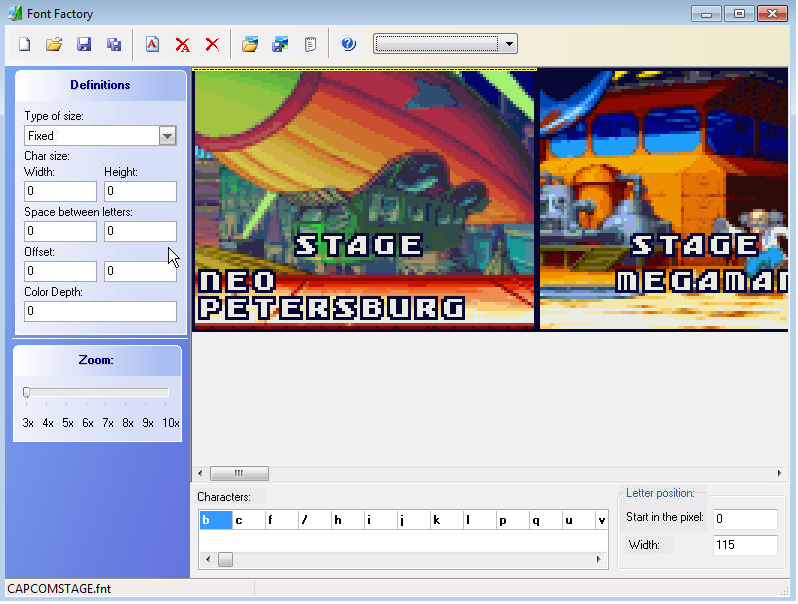Click Characters list scroll right arrow
This screenshot has height=604, width=798.
coord(598,560)
